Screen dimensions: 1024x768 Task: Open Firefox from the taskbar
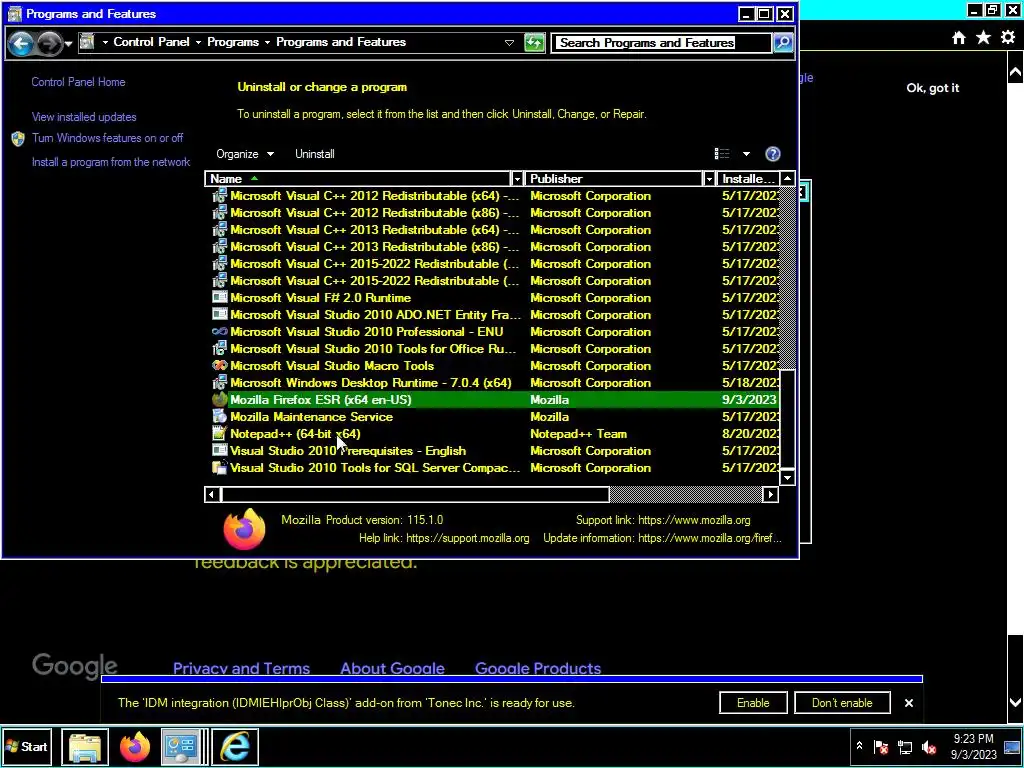tap(135, 746)
